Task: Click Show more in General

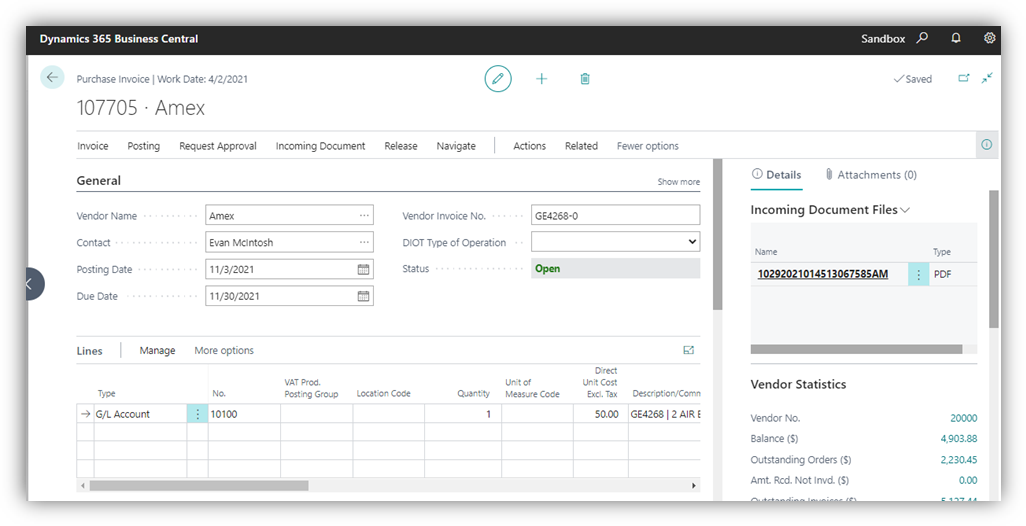Action: pos(679,182)
